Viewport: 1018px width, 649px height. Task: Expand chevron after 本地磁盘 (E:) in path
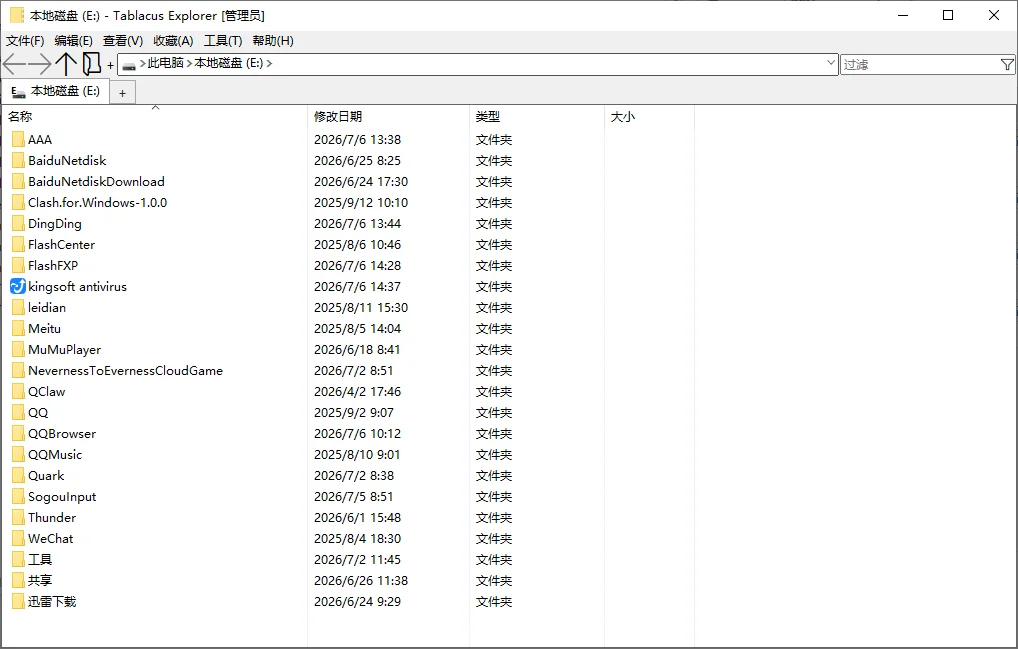click(x=269, y=64)
